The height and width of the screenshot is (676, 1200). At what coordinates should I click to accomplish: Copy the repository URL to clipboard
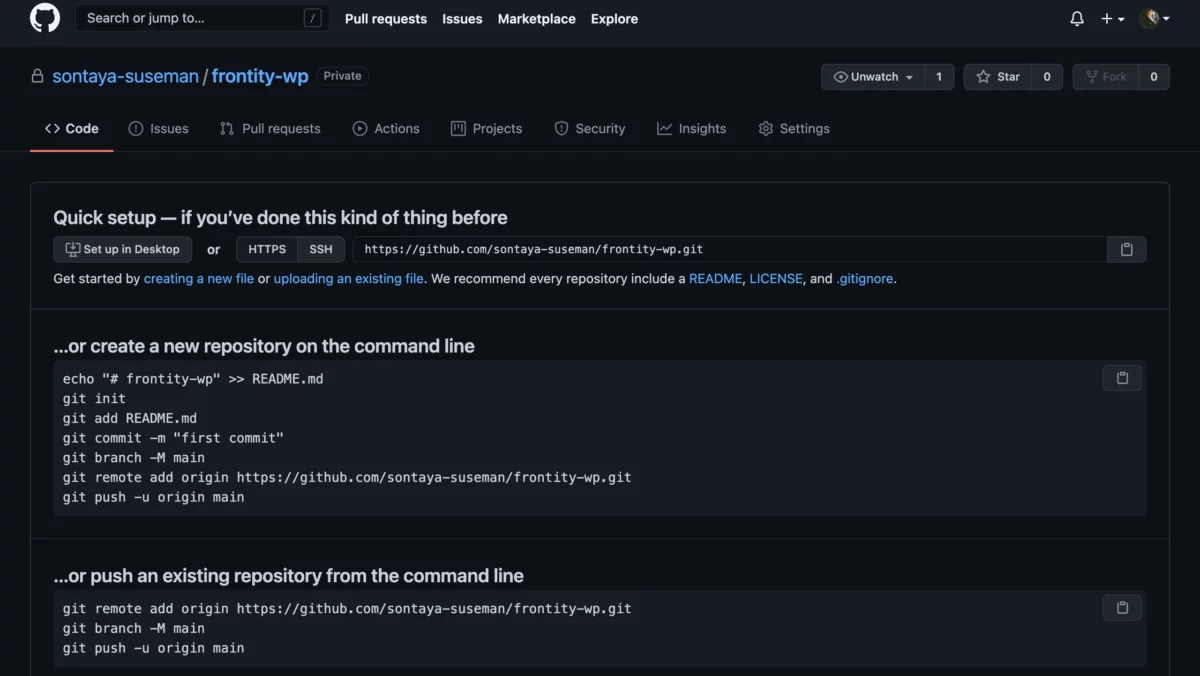click(x=1126, y=249)
